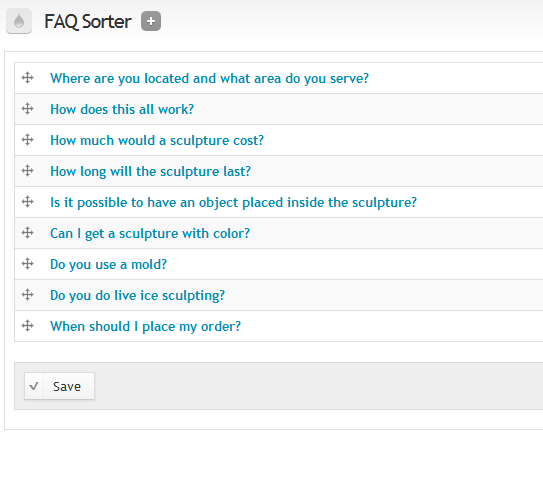Select 'When should I place my order?' link
The width and height of the screenshot is (543, 480).
(145, 327)
